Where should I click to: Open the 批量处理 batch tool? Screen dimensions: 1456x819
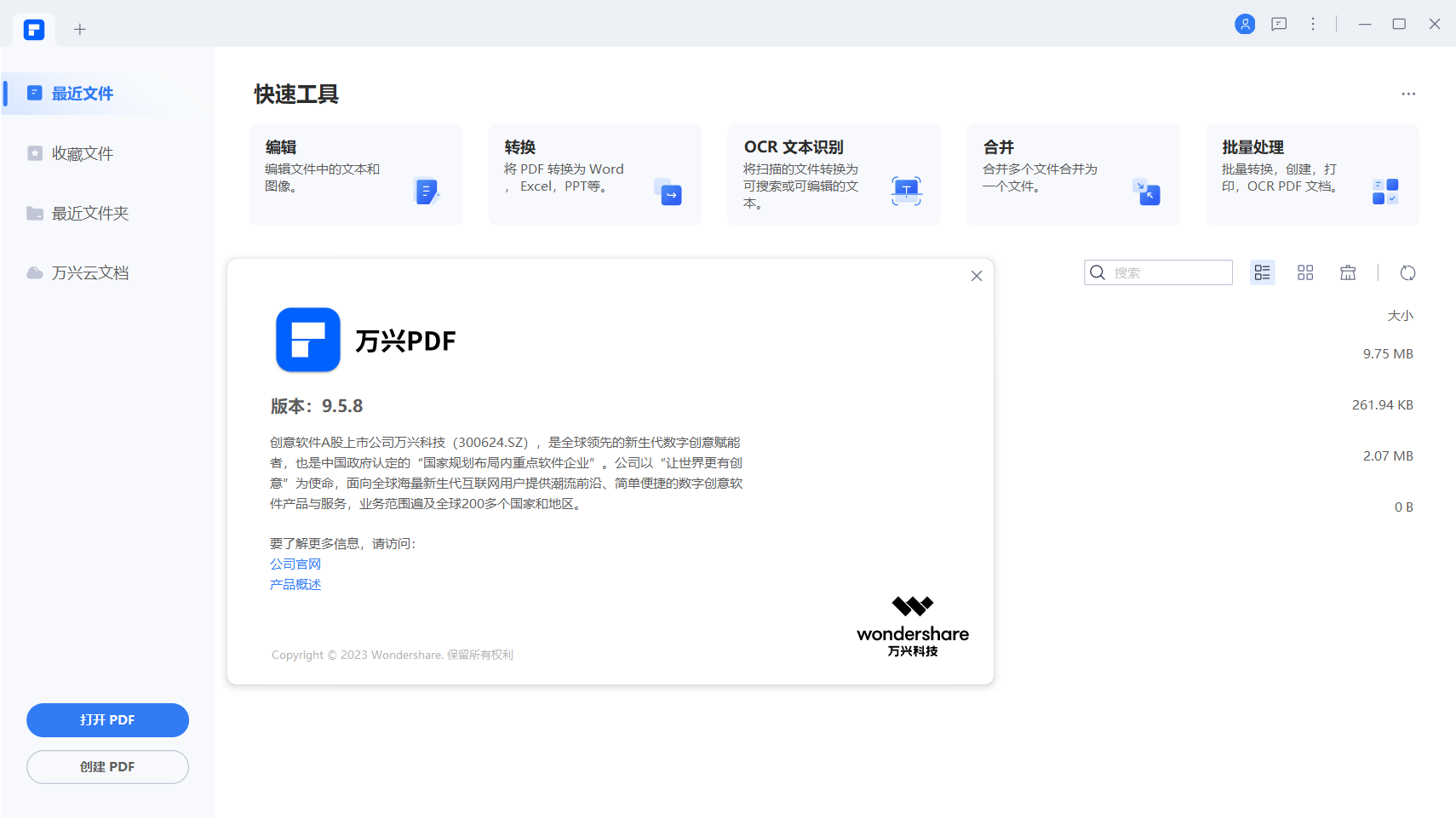[x=1311, y=175]
